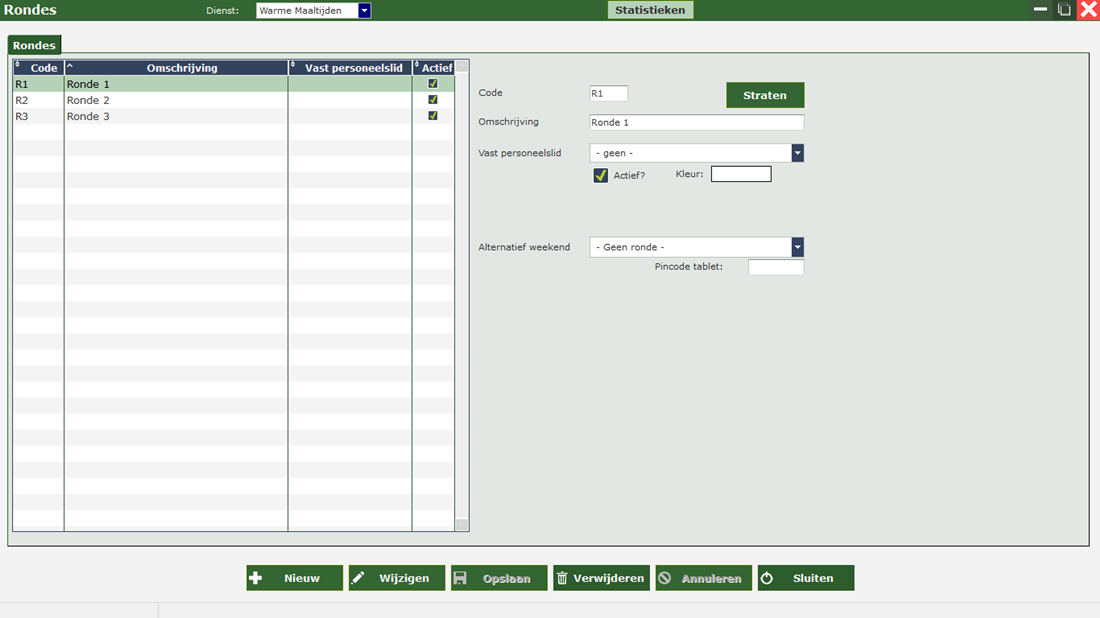The width and height of the screenshot is (1100, 618).
Task: Open the Kleur color swatch box
Action: (x=741, y=174)
